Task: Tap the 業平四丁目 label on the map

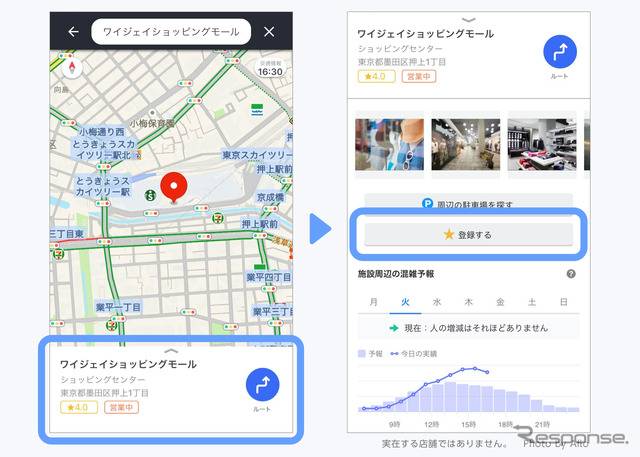Action: [x=268, y=277]
